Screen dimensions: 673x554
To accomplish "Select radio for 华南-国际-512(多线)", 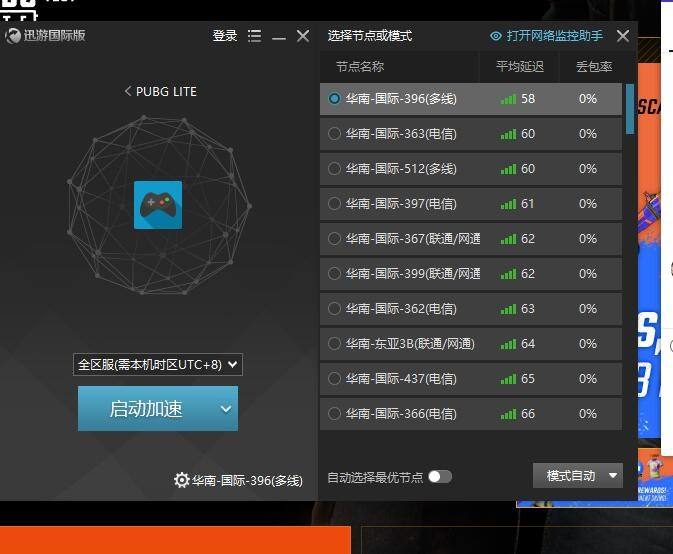I will click(334, 169).
